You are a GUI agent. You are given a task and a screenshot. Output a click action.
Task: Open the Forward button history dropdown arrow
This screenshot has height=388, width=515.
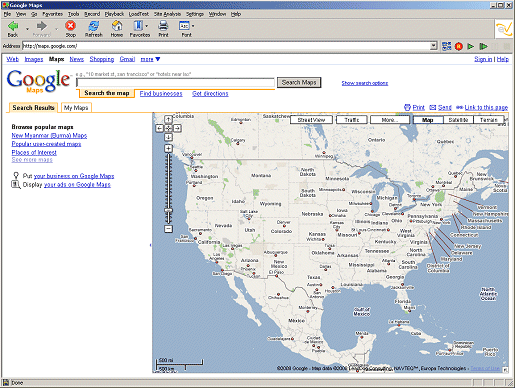(x=56, y=28)
